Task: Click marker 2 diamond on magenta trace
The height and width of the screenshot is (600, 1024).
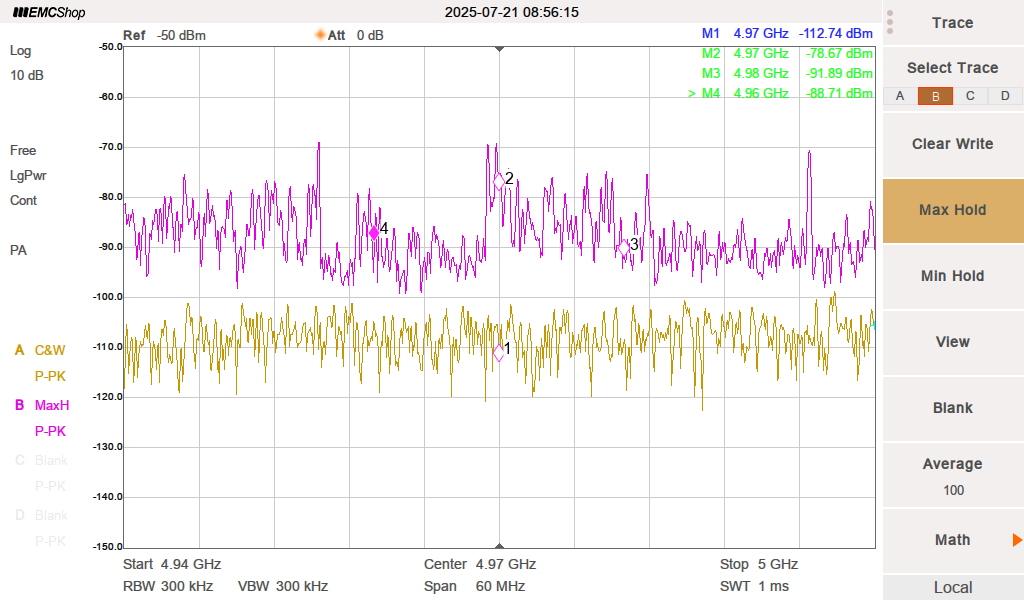Action: pos(499,181)
